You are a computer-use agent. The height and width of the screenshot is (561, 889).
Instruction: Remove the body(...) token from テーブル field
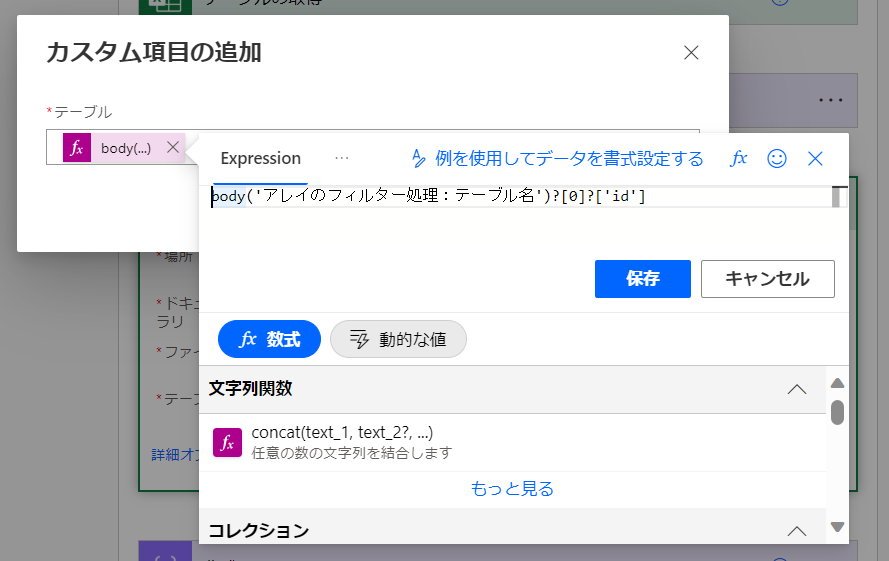point(173,147)
